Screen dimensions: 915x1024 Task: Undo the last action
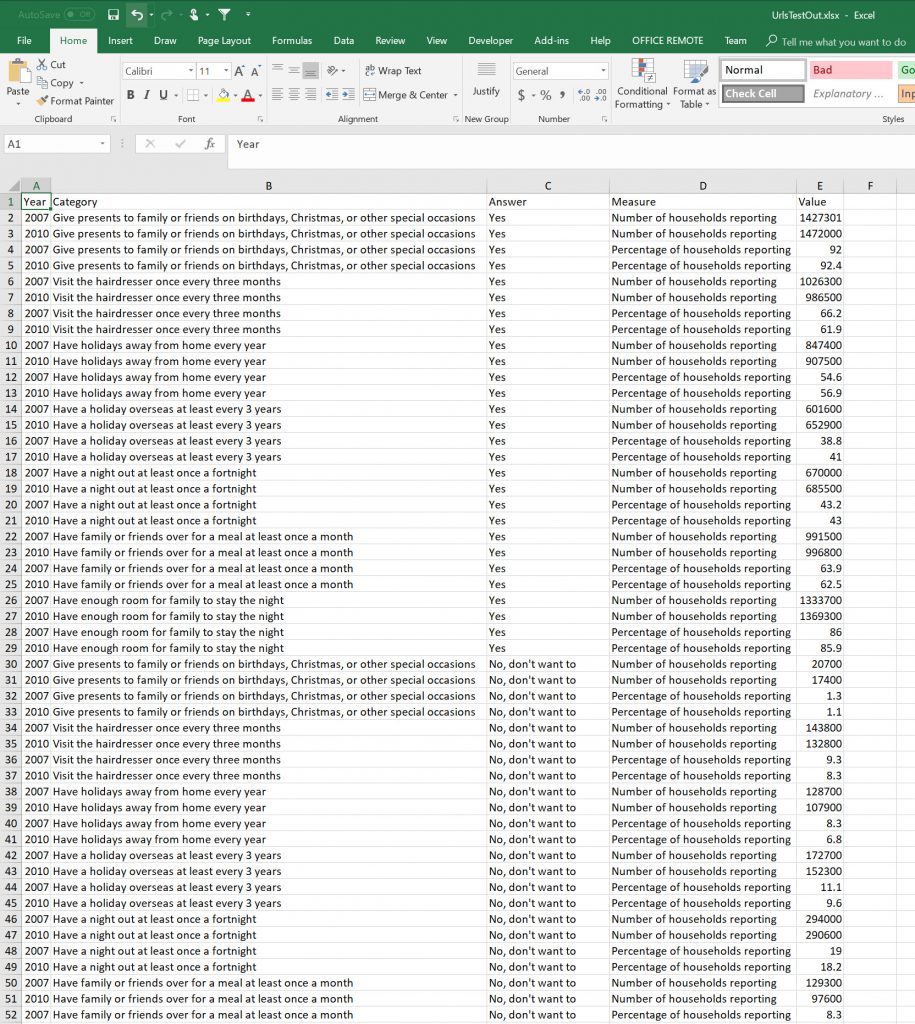(137, 15)
